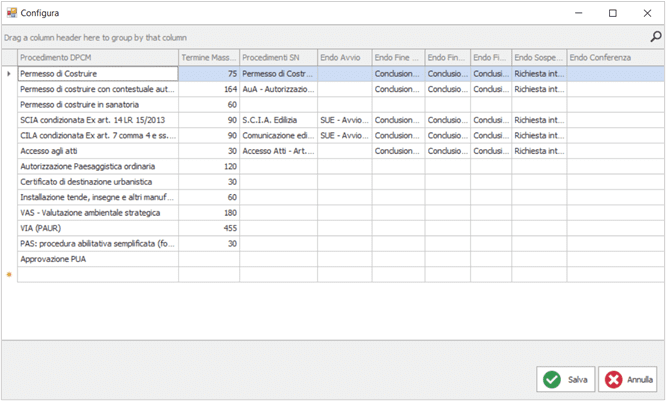The height and width of the screenshot is (401, 666).
Task: Click the Endo Fine column header
Action: (x=398, y=57)
